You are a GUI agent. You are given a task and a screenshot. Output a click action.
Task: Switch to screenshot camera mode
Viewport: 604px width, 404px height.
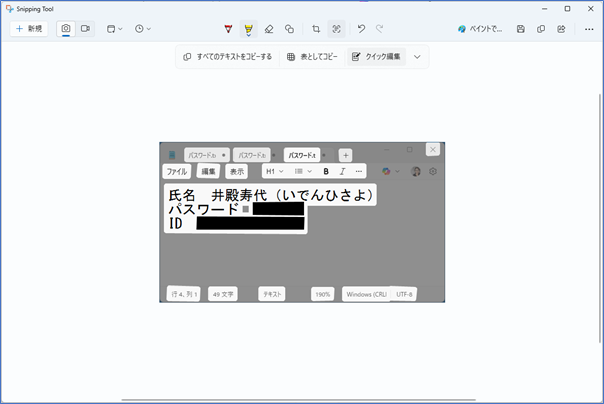[66, 29]
